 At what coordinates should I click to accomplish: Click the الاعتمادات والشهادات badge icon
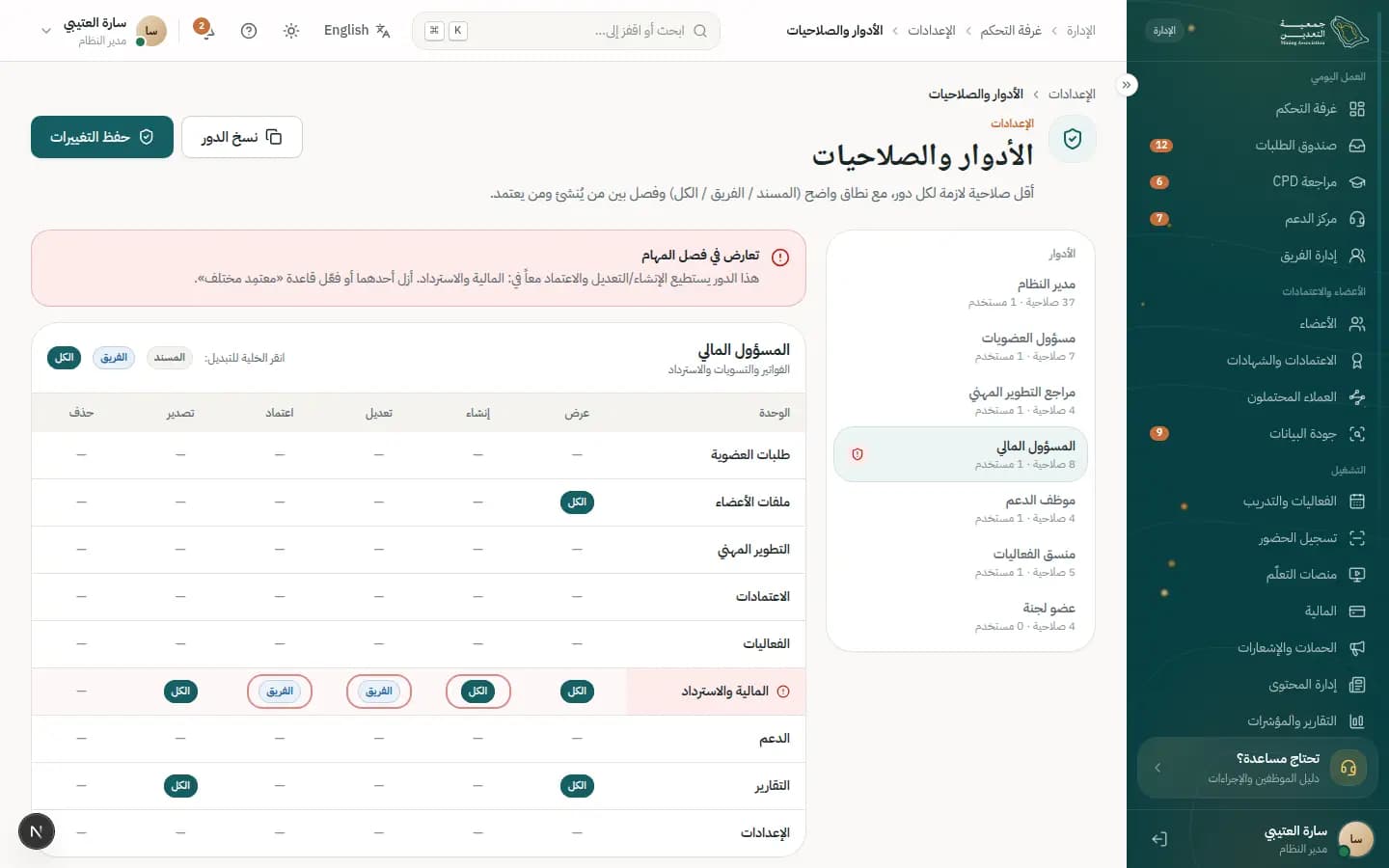coord(1357,361)
